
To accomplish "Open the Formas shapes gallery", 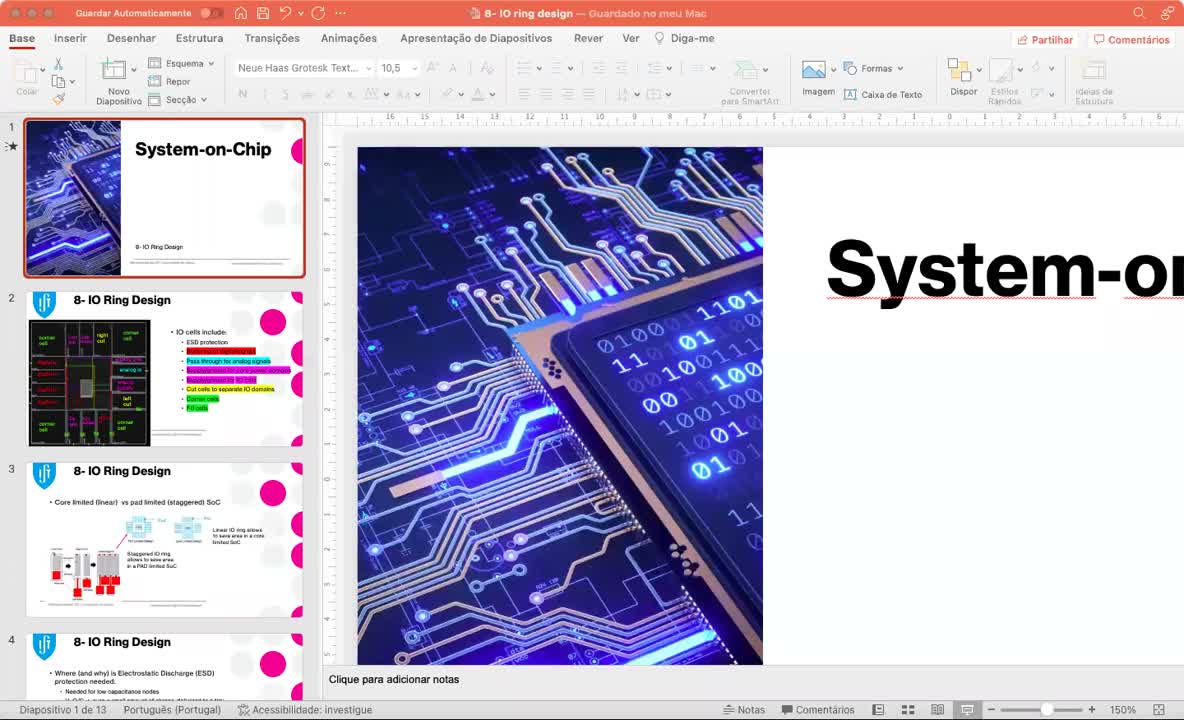I will point(873,69).
